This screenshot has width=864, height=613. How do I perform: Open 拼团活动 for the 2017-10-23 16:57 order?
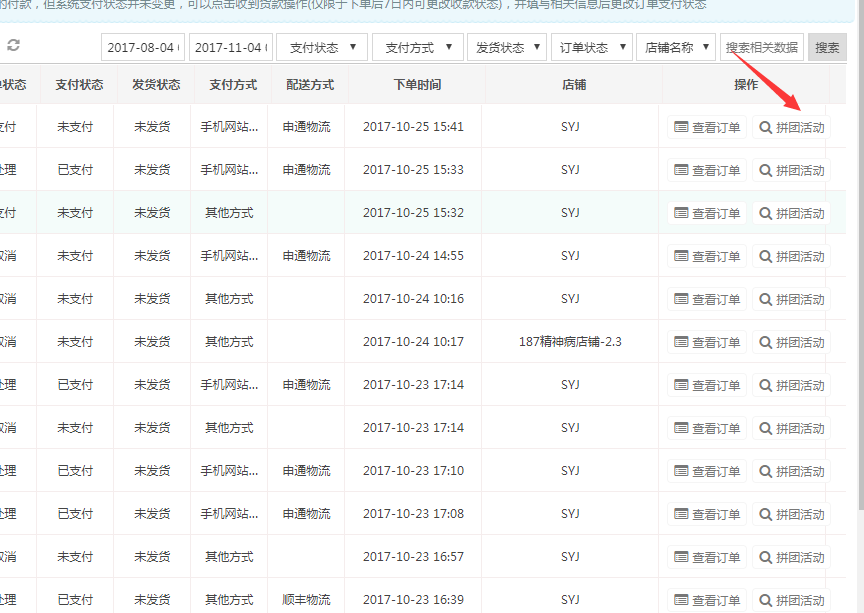(x=791, y=557)
